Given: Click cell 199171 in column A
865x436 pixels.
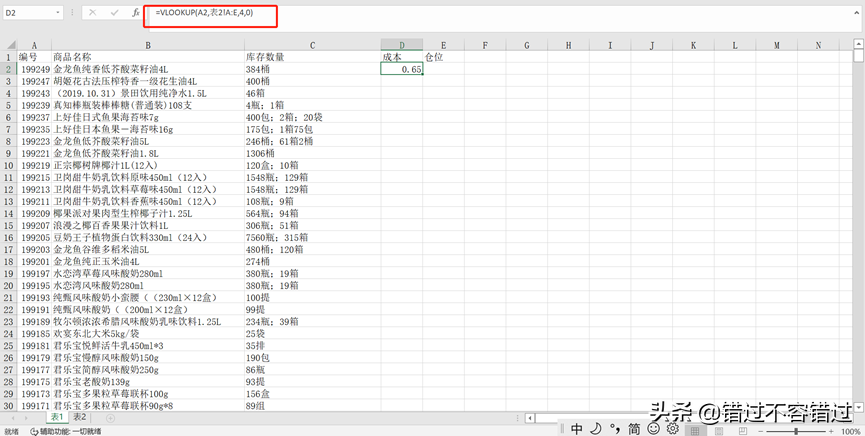Looking at the screenshot, I should pos(36,406).
